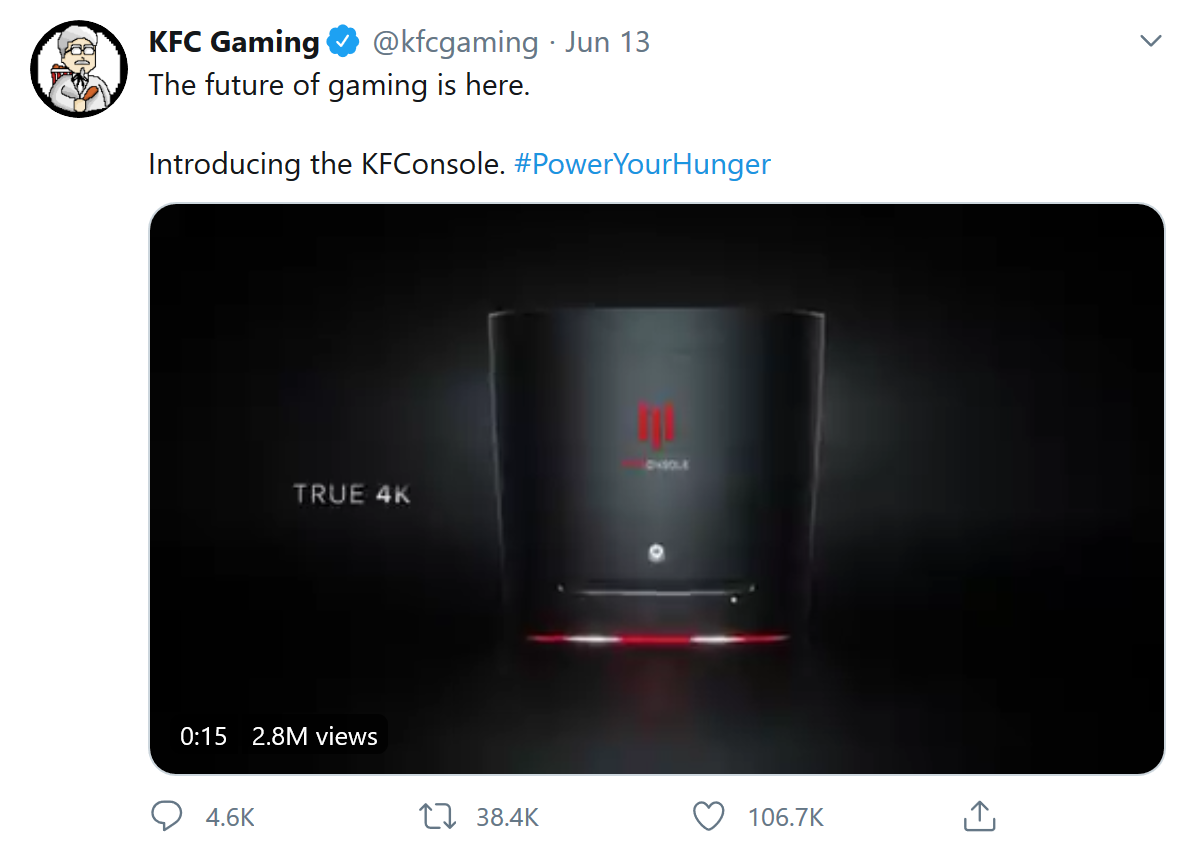1196x855 pixels.
Task: Click the Jun 13 tweet timestamp
Action: pos(607,42)
